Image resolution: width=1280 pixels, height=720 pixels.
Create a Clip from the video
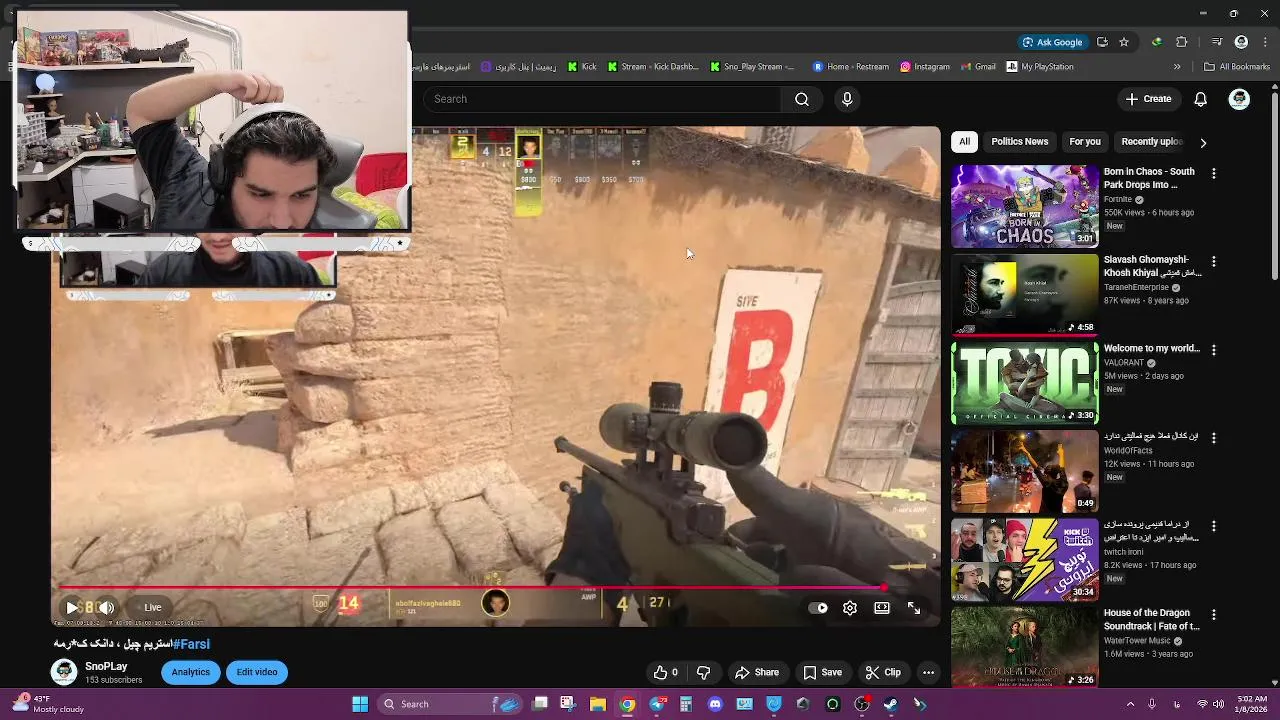(x=883, y=673)
